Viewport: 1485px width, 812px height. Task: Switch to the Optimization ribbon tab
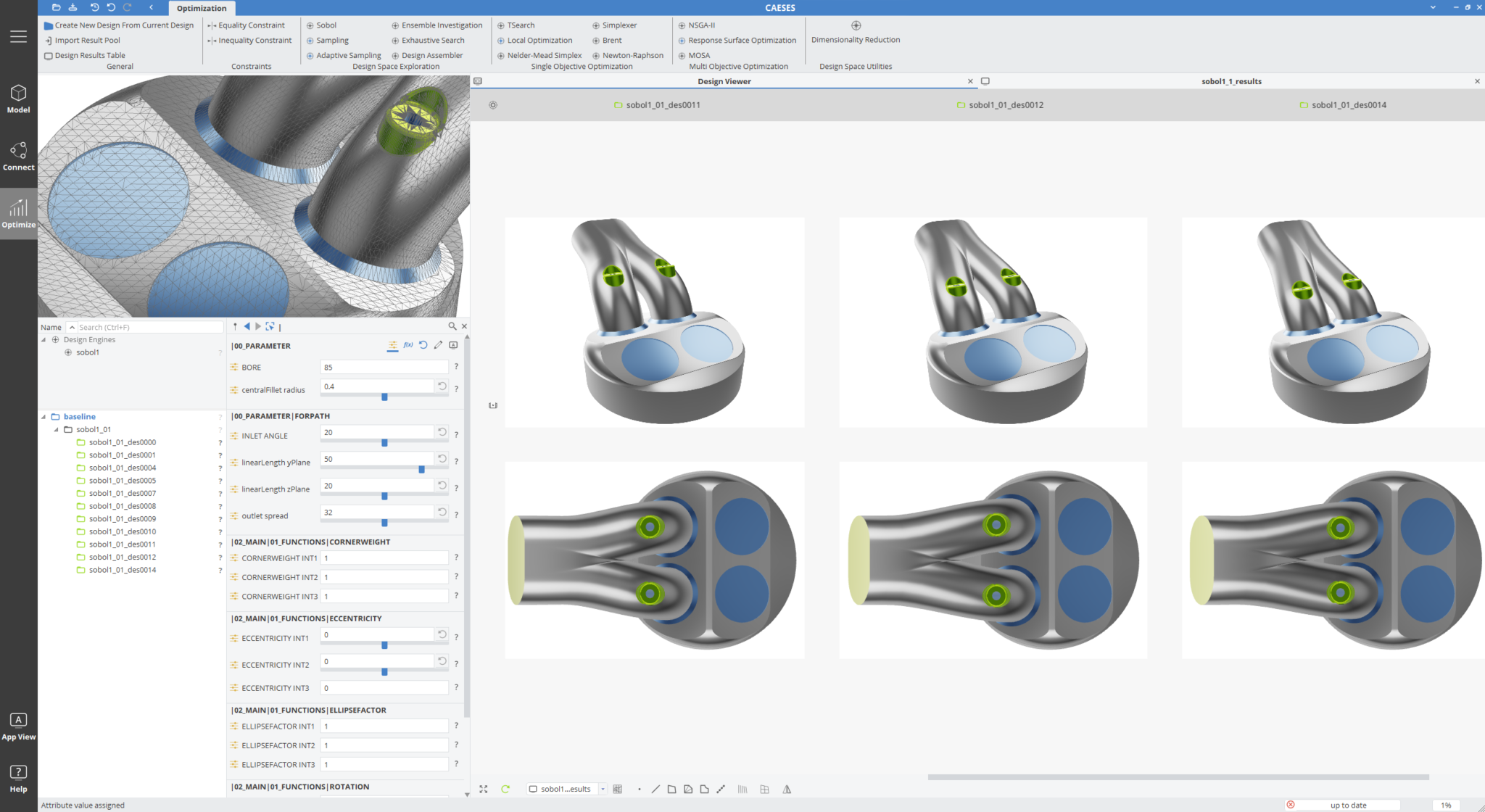tap(202, 8)
